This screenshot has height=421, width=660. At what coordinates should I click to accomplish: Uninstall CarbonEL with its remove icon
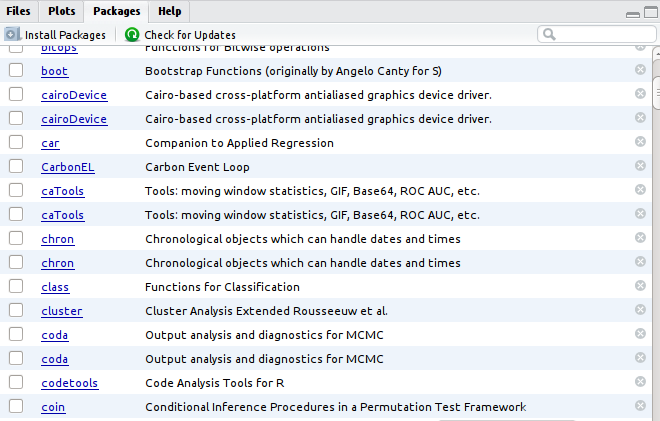pos(640,166)
